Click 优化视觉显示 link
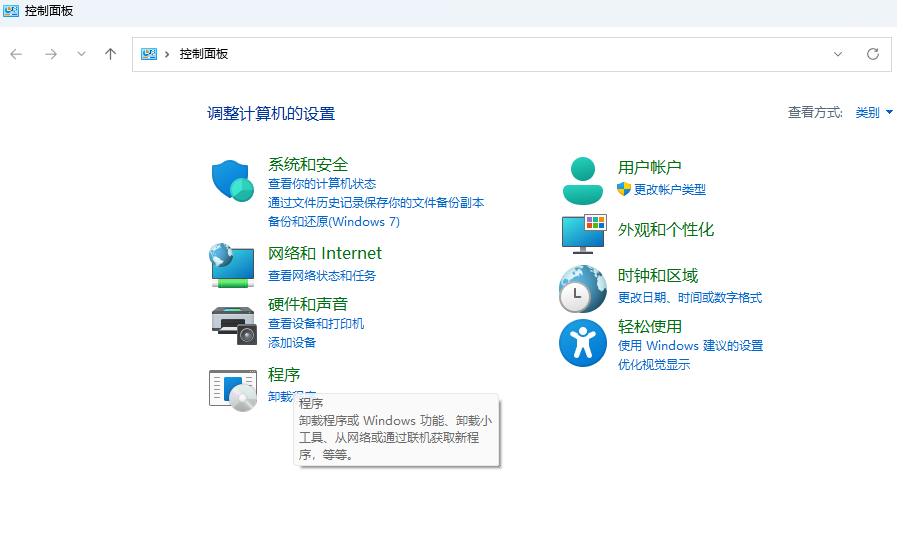 click(x=653, y=365)
